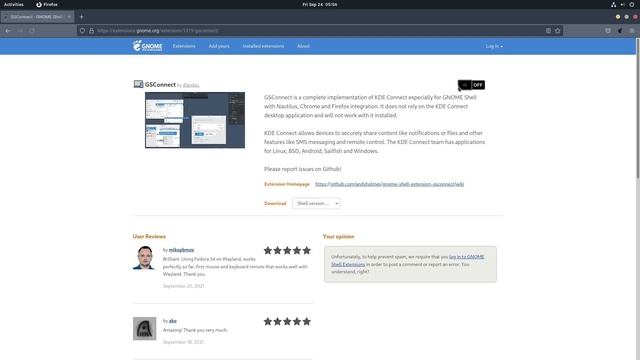The height and width of the screenshot is (360, 640).
Task: Click the site security padlock icon
Action: pos(91,31)
